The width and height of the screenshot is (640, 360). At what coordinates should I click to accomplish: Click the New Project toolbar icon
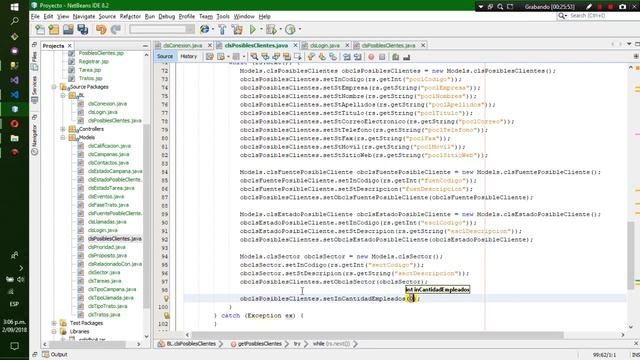(54, 29)
